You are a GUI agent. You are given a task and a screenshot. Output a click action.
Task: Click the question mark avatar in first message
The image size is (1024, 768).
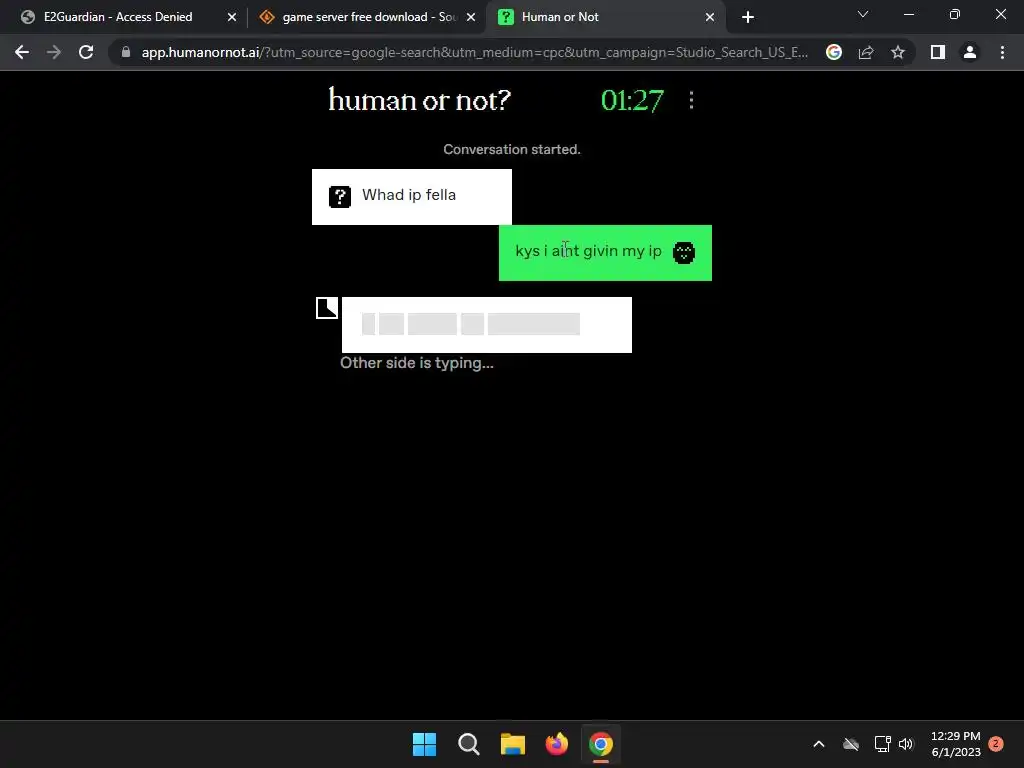click(340, 197)
